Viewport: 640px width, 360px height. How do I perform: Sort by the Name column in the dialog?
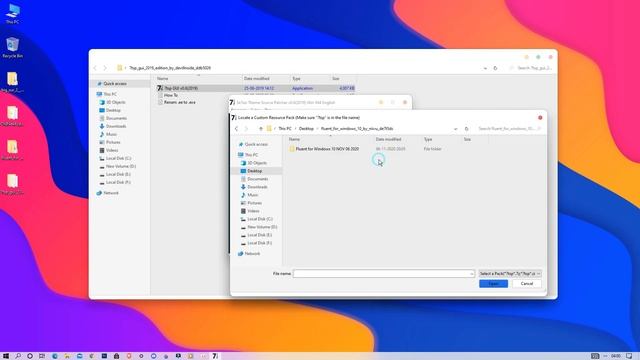(x=294, y=140)
